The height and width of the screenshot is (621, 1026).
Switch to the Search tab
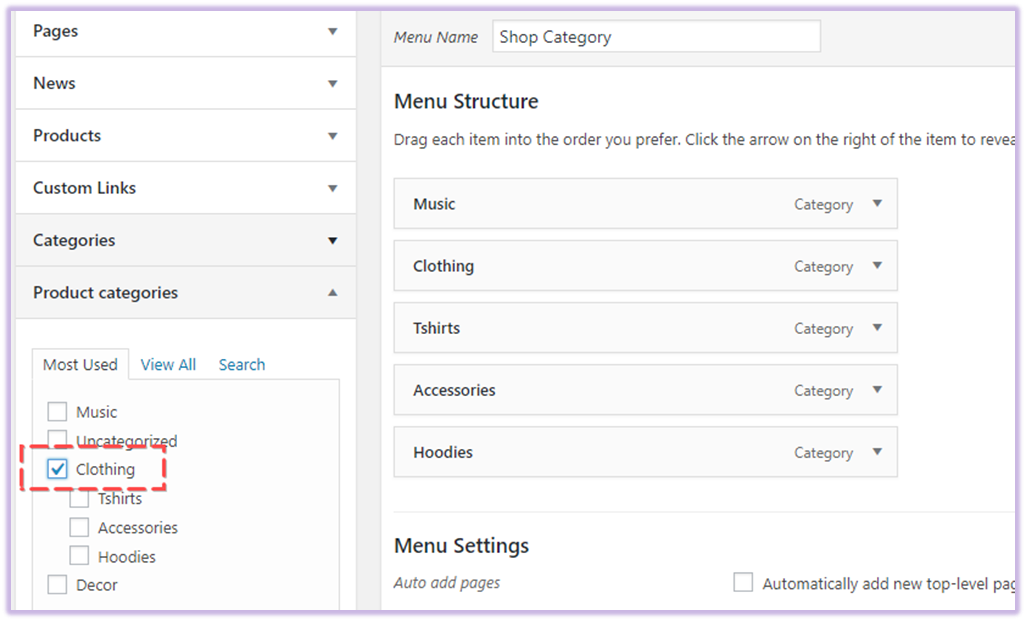(x=242, y=365)
